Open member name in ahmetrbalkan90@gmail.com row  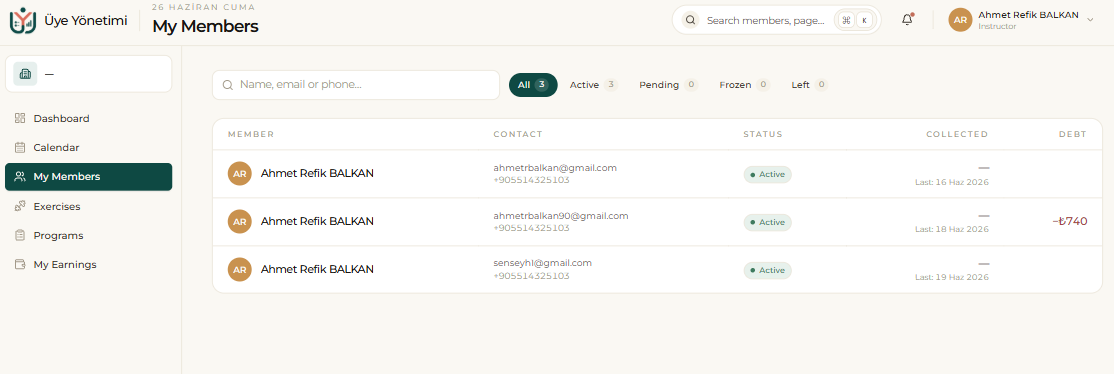(x=317, y=222)
